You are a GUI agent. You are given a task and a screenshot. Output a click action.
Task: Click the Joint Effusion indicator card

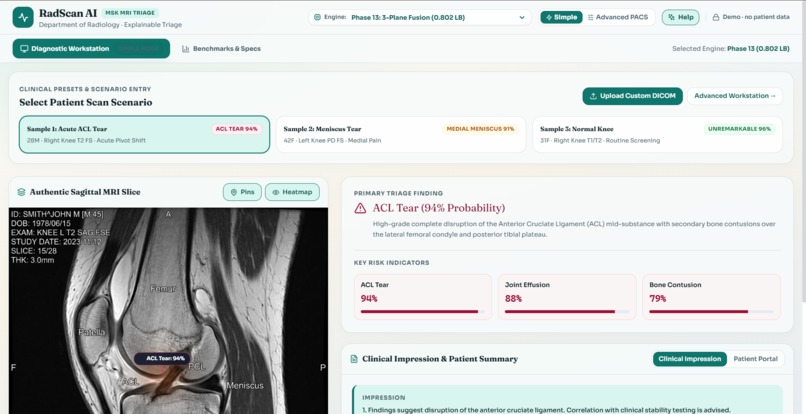[x=567, y=297]
